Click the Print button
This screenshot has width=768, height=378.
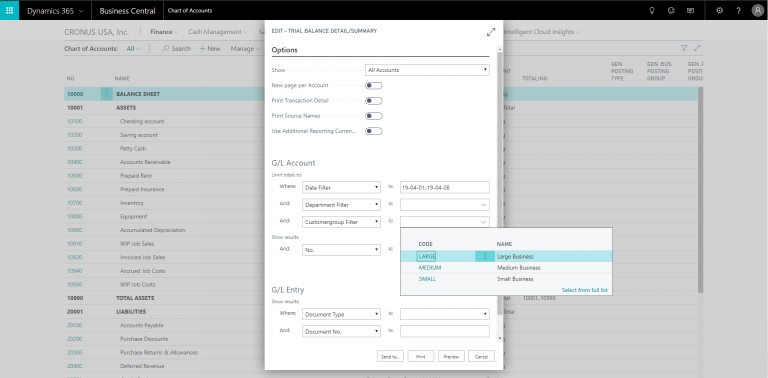point(421,356)
